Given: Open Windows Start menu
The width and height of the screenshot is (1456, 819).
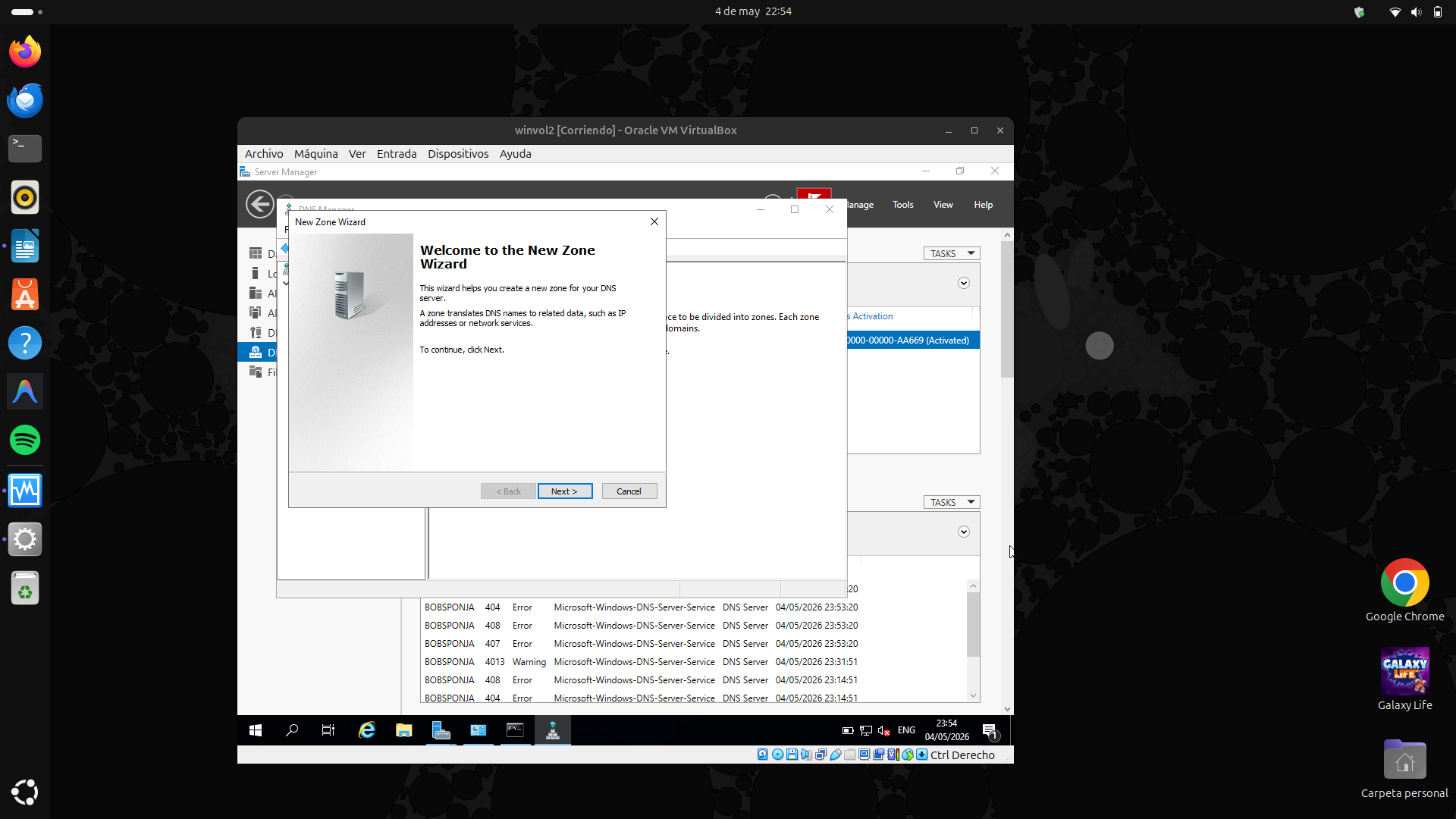Looking at the screenshot, I should 256,730.
